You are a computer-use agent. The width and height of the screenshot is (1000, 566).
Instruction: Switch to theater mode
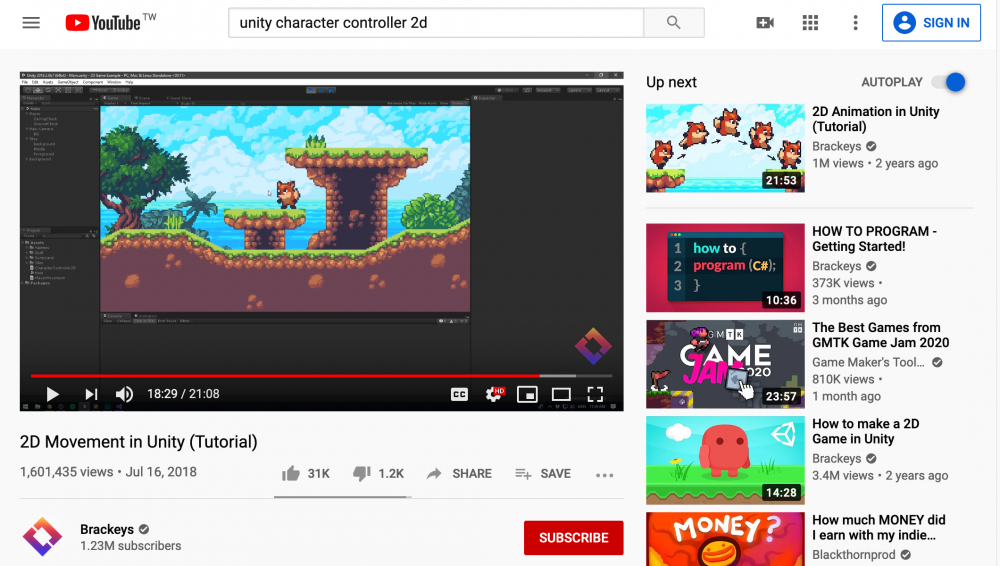[561, 395]
